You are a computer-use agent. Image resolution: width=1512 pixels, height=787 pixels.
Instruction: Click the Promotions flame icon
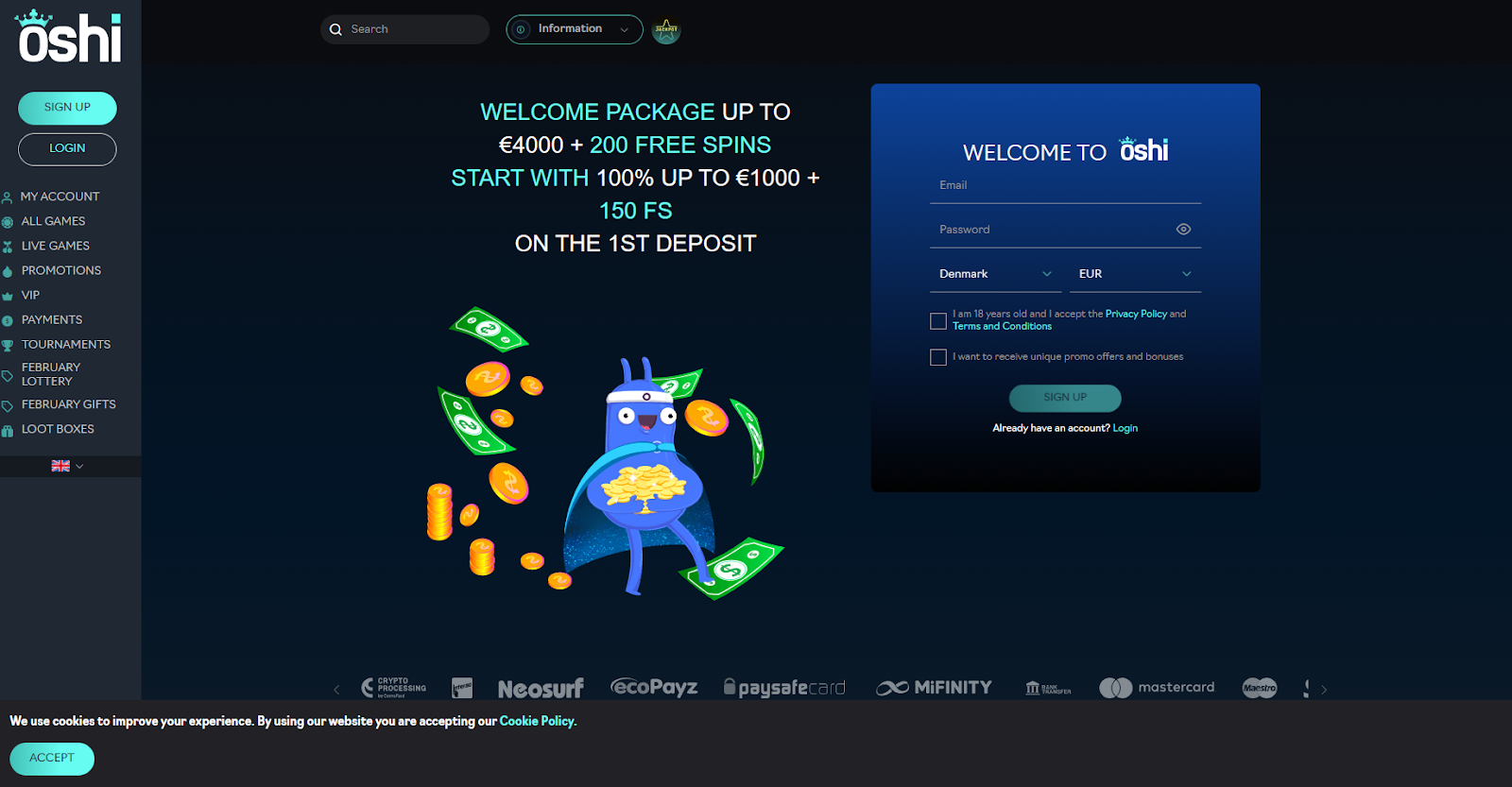[x=8, y=271]
